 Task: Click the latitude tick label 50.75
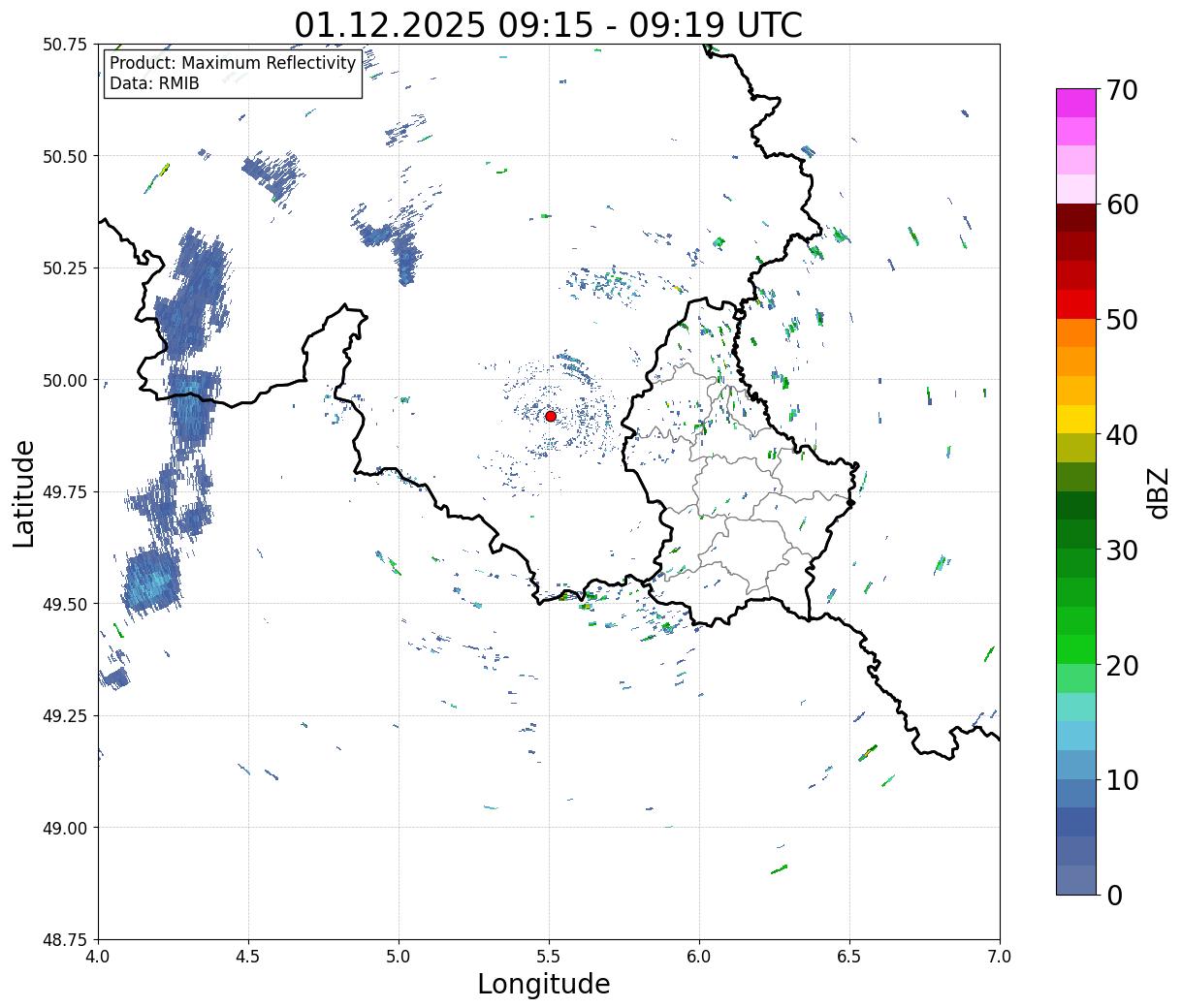[x=65, y=45]
